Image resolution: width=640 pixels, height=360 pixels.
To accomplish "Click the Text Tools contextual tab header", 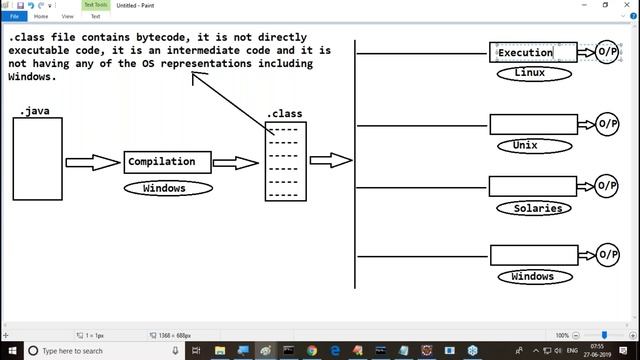I will pos(96,5).
